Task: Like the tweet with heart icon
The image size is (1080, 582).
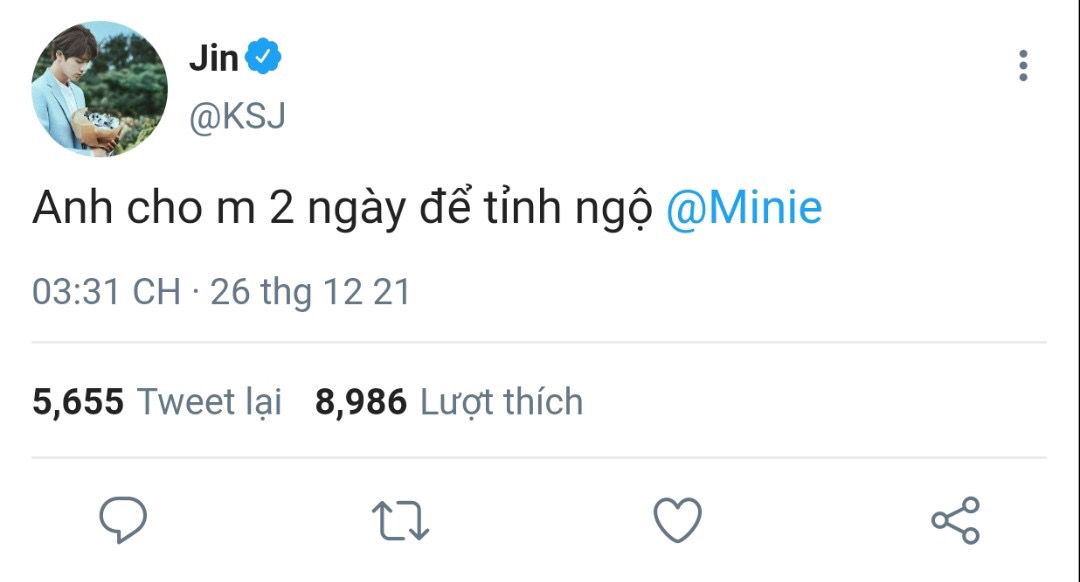Action: (678, 520)
